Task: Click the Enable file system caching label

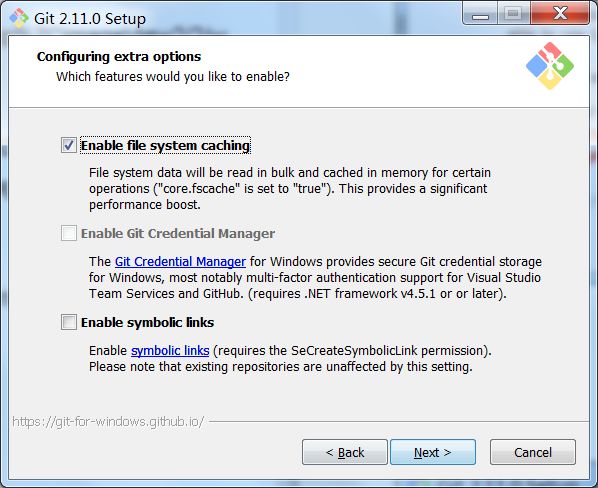Action: (166, 146)
